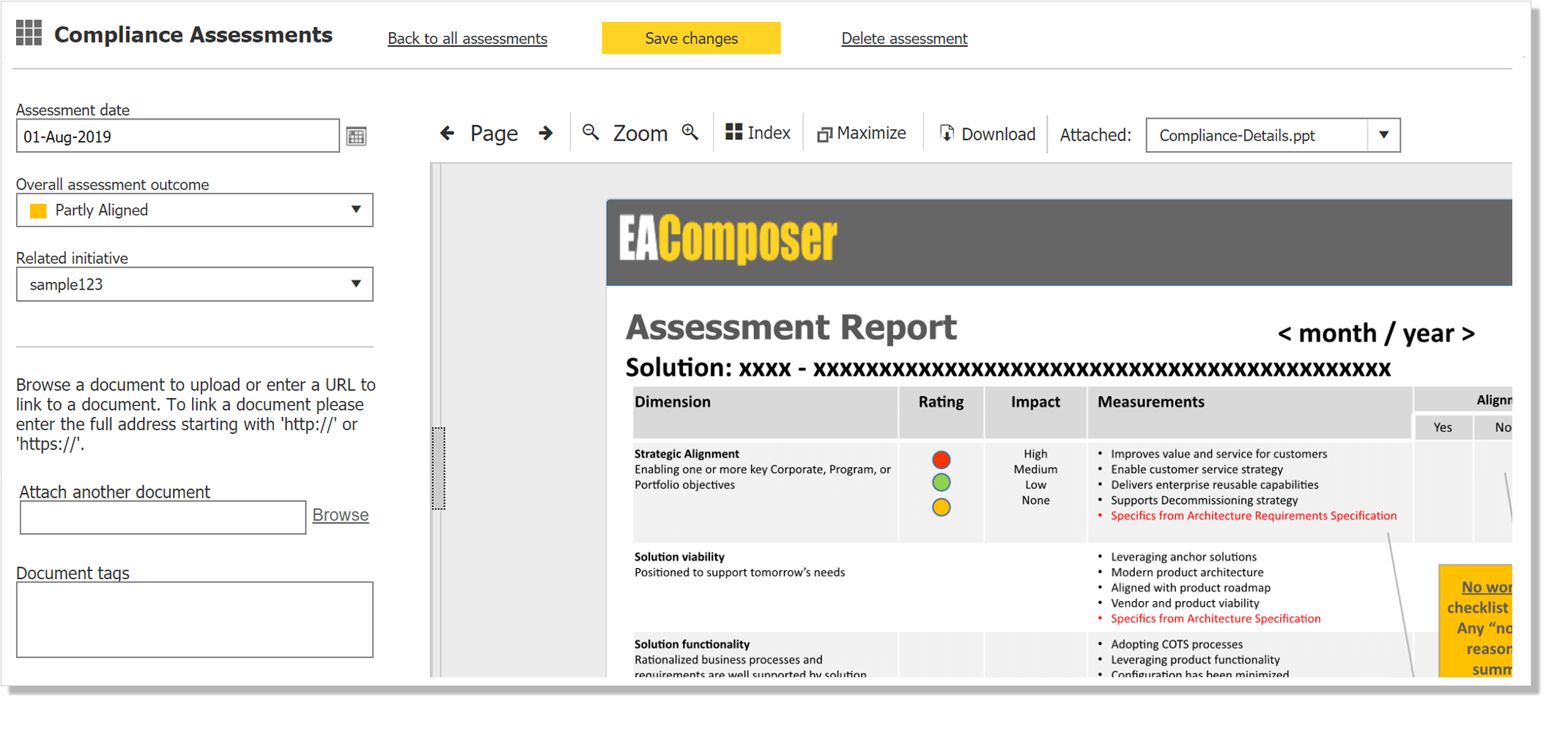Click the Browse link
Viewport: 1568px width, 733px height.
[341, 515]
